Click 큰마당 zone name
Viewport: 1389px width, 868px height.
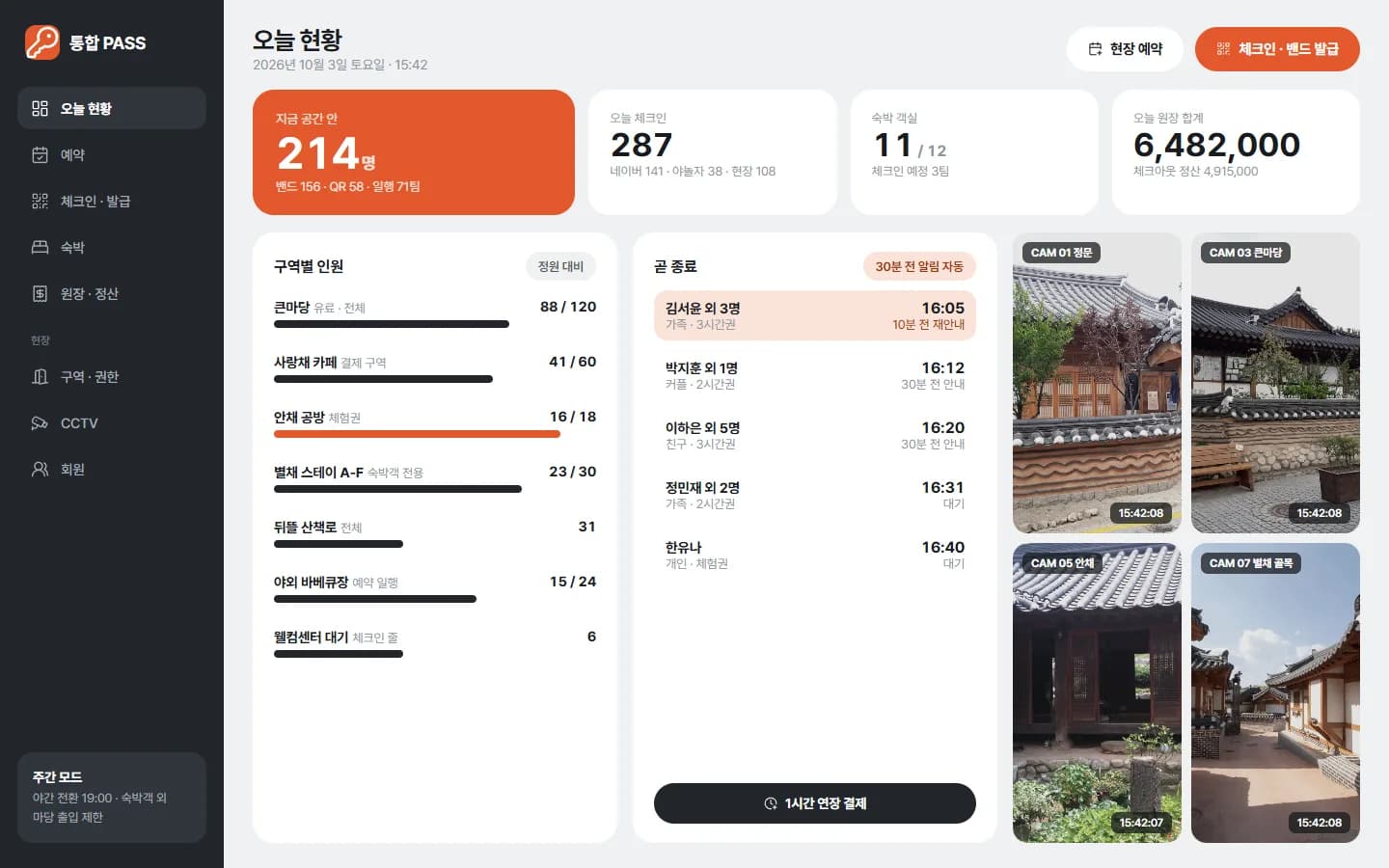pyautogui.click(x=291, y=307)
